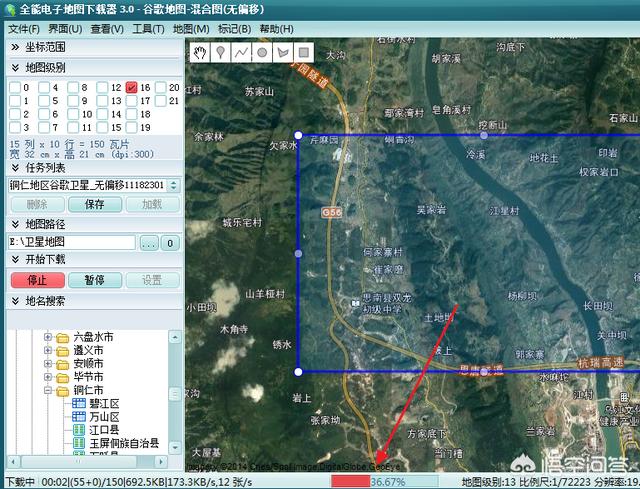Click the 江口县 county icon
Viewport: 640px width, 489px height.
[x=78, y=430]
